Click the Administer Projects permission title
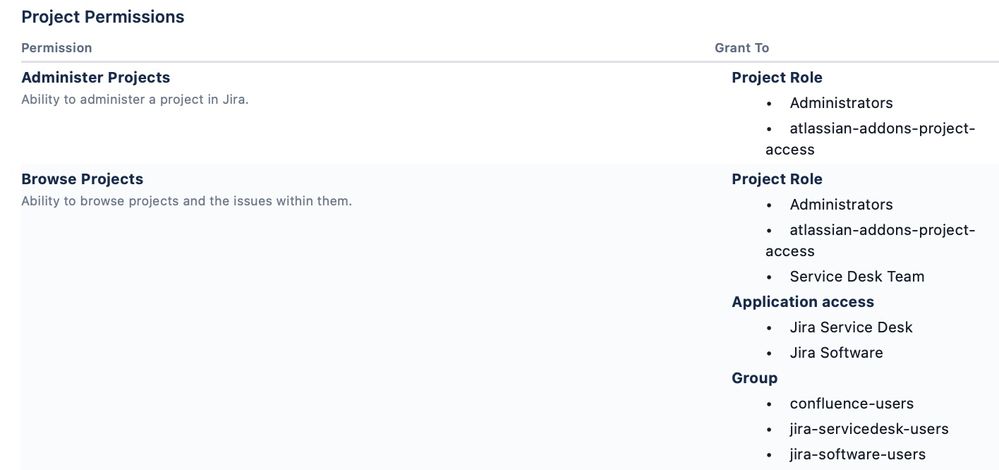Viewport: 999px width, 470px height. pos(96,78)
